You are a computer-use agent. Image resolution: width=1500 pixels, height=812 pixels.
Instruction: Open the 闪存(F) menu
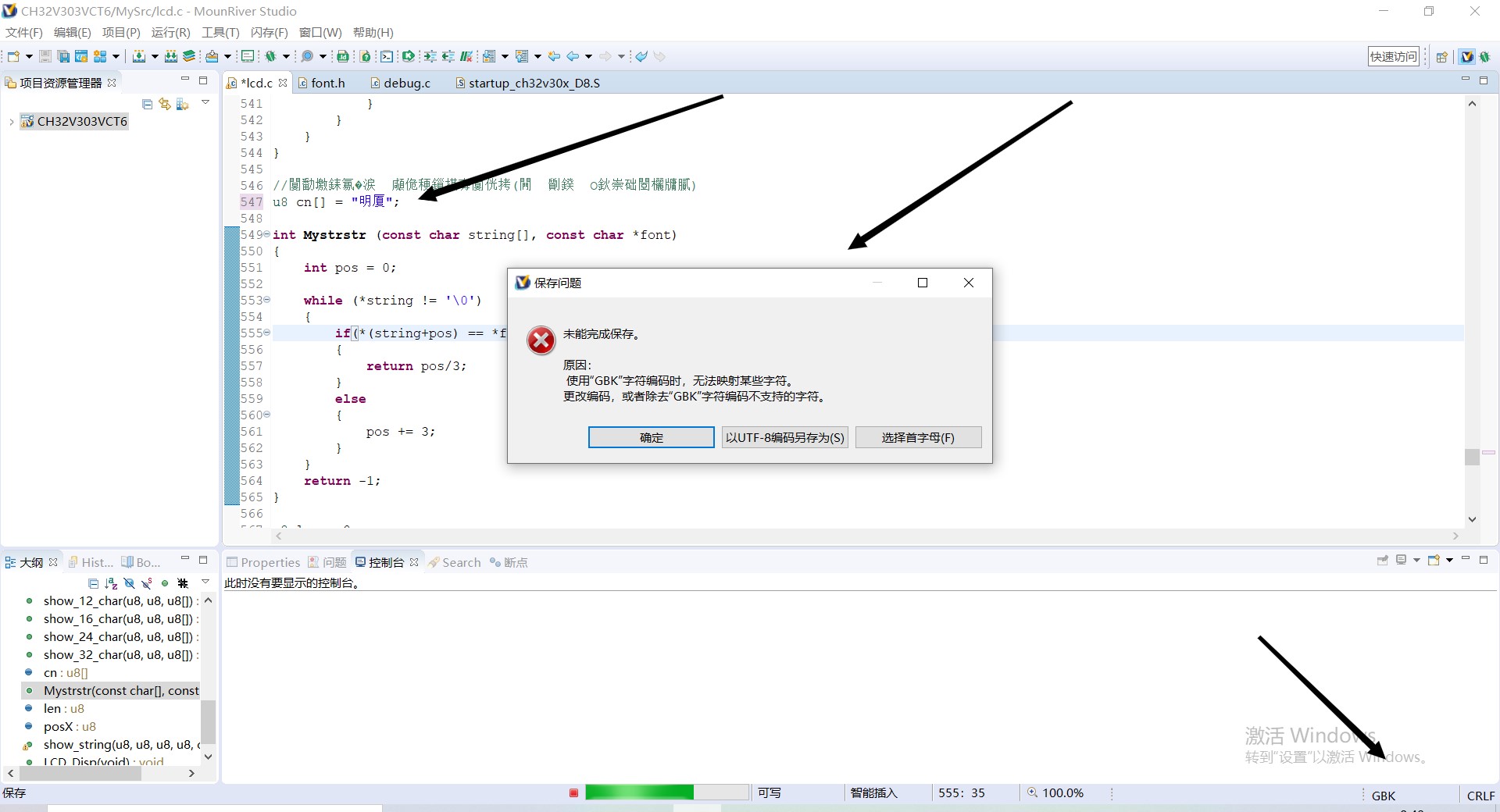(x=270, y=32)
